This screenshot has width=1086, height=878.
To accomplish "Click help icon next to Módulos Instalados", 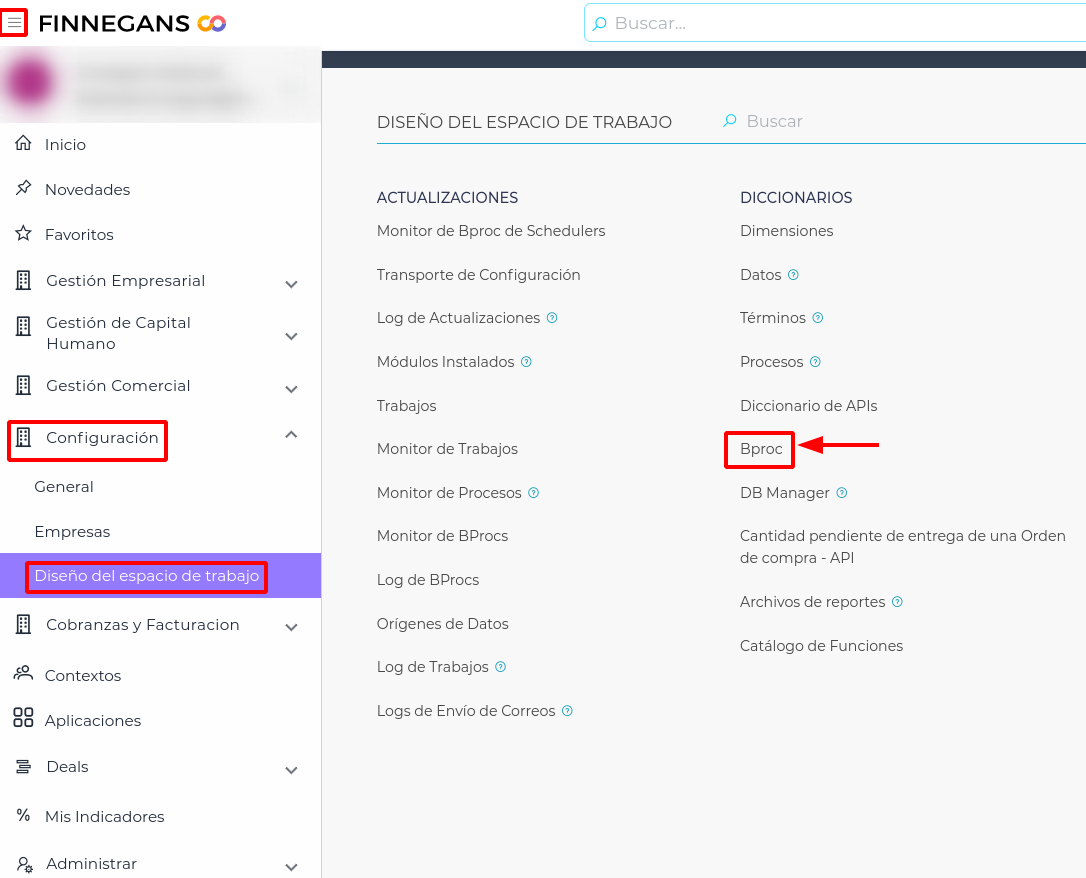I will point(527,362).
